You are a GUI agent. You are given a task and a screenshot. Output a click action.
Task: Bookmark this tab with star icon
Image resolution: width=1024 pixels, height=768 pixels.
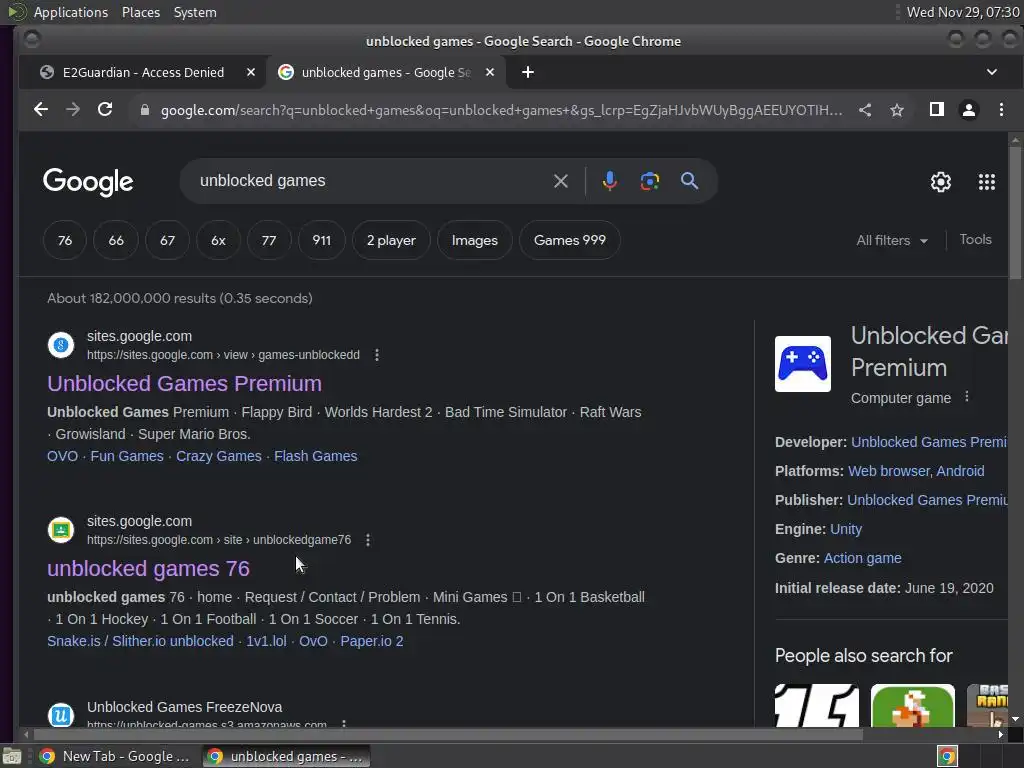(897, 110)
